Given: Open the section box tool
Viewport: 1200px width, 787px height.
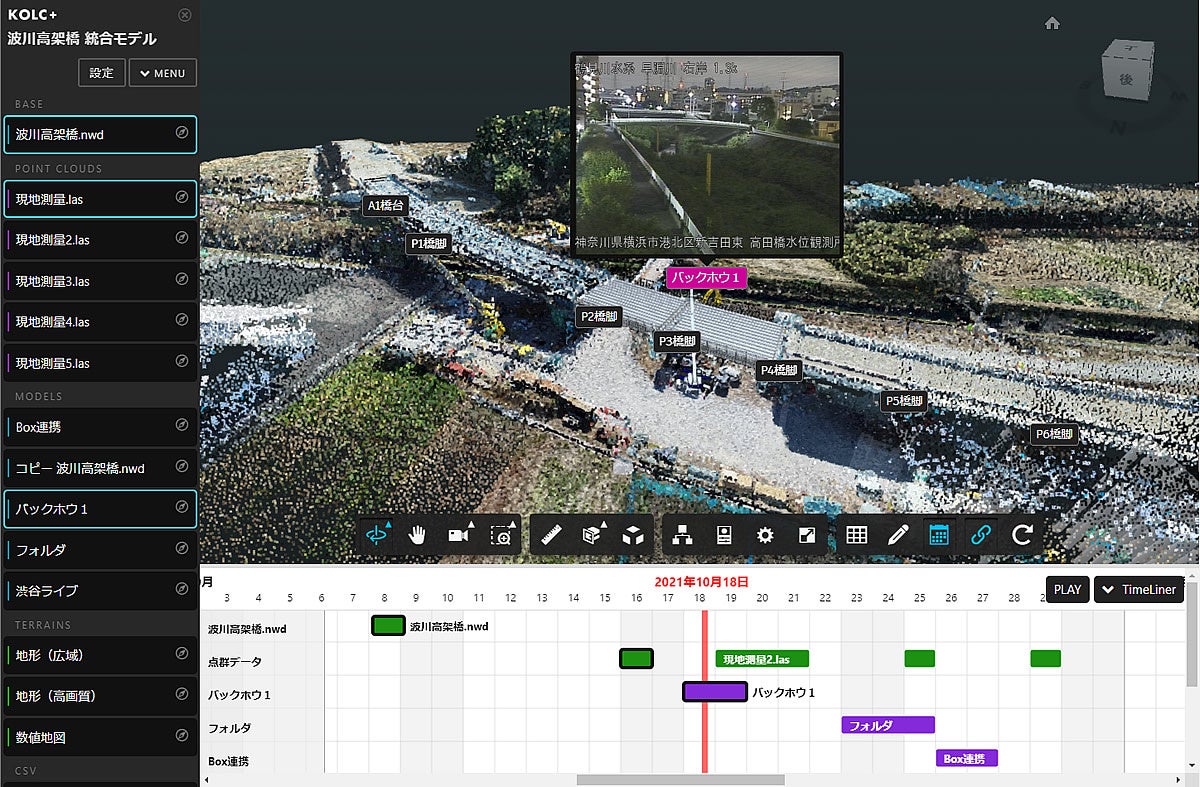Looking at the screenshot, I should pyautogui.click(x=592, y=535).
